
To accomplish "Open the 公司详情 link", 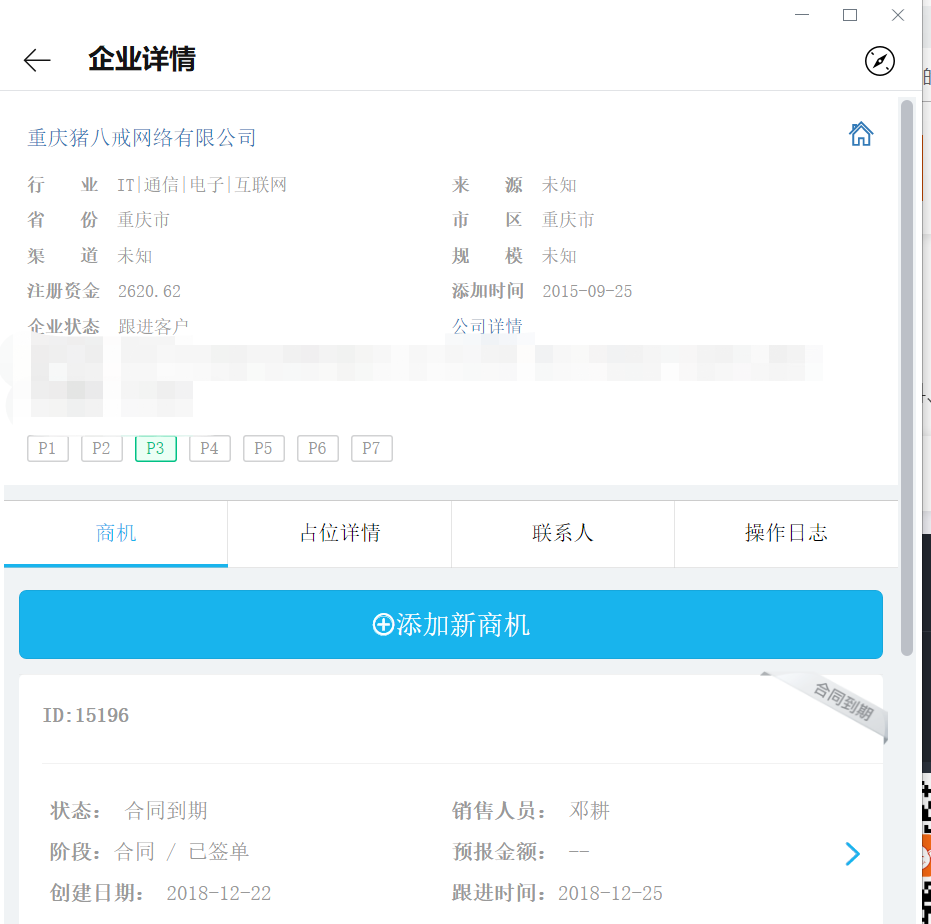I will [487, 326].
